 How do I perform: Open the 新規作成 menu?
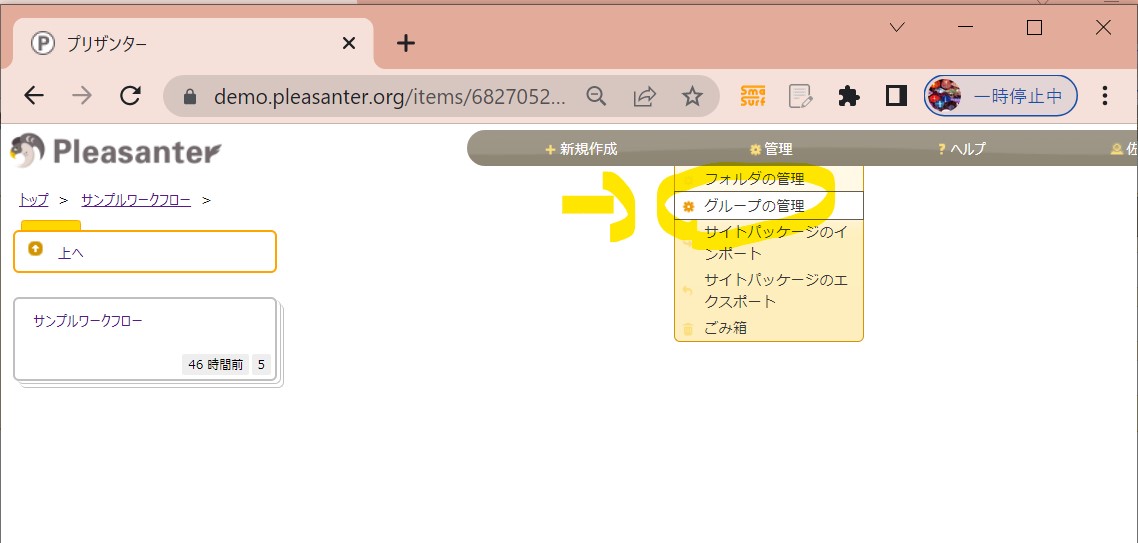(x=581, y=149)
